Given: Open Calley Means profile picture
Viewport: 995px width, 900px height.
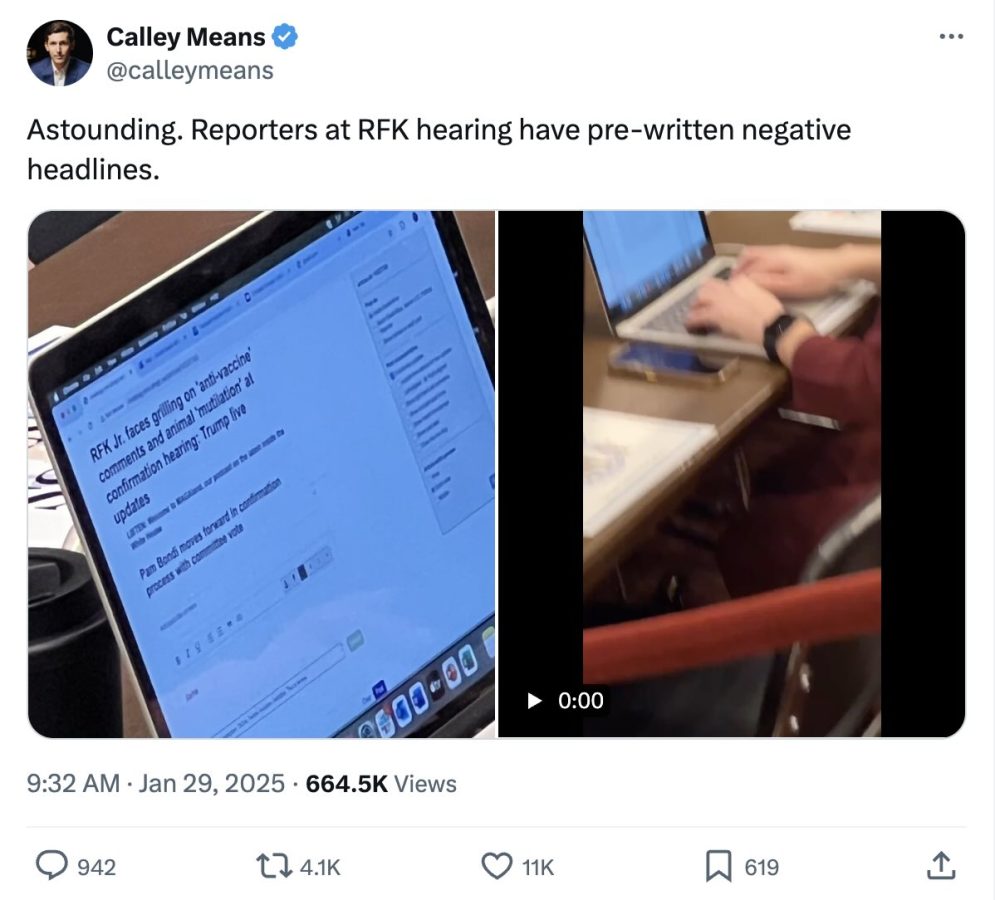Looking at the screenshot, I should coord(60,53).
